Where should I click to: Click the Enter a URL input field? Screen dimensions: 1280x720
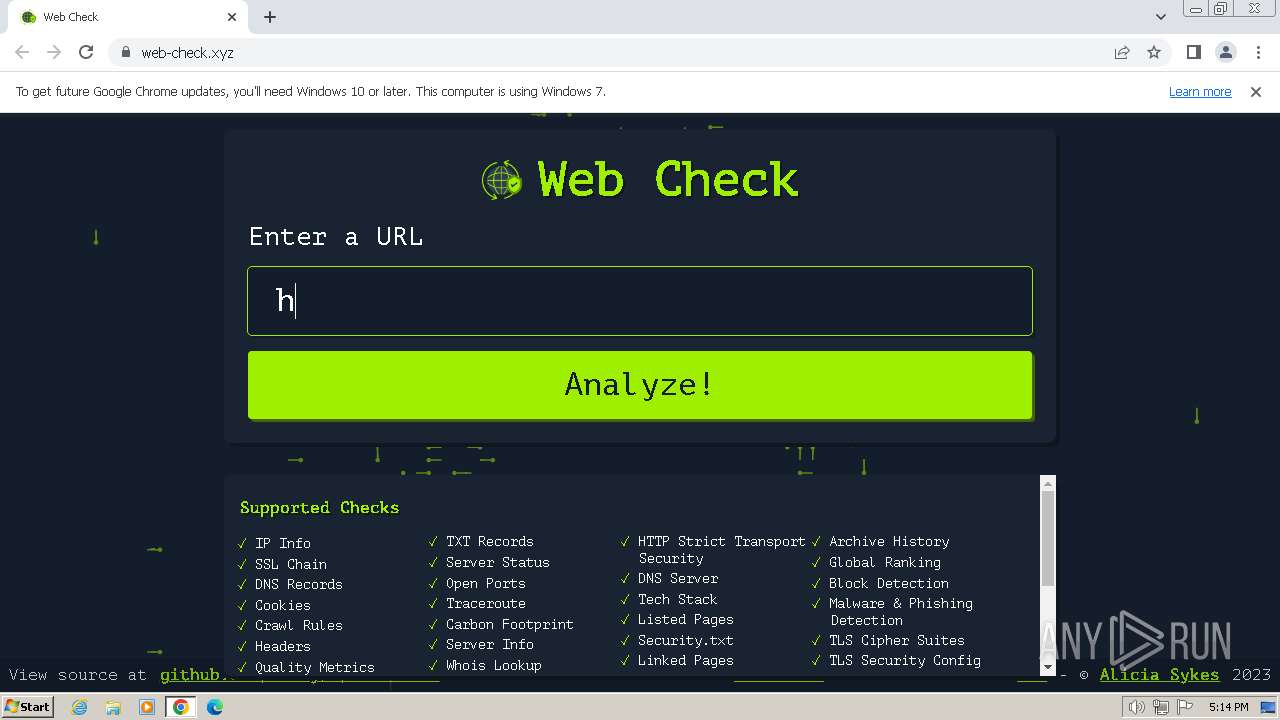640,301
